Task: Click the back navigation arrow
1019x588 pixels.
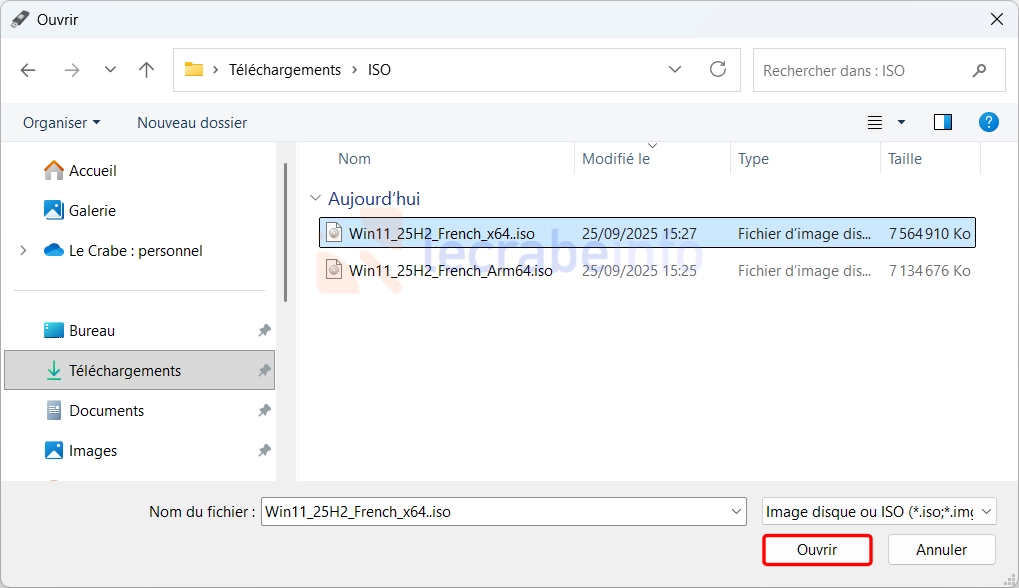Action: tap(28, 70)
